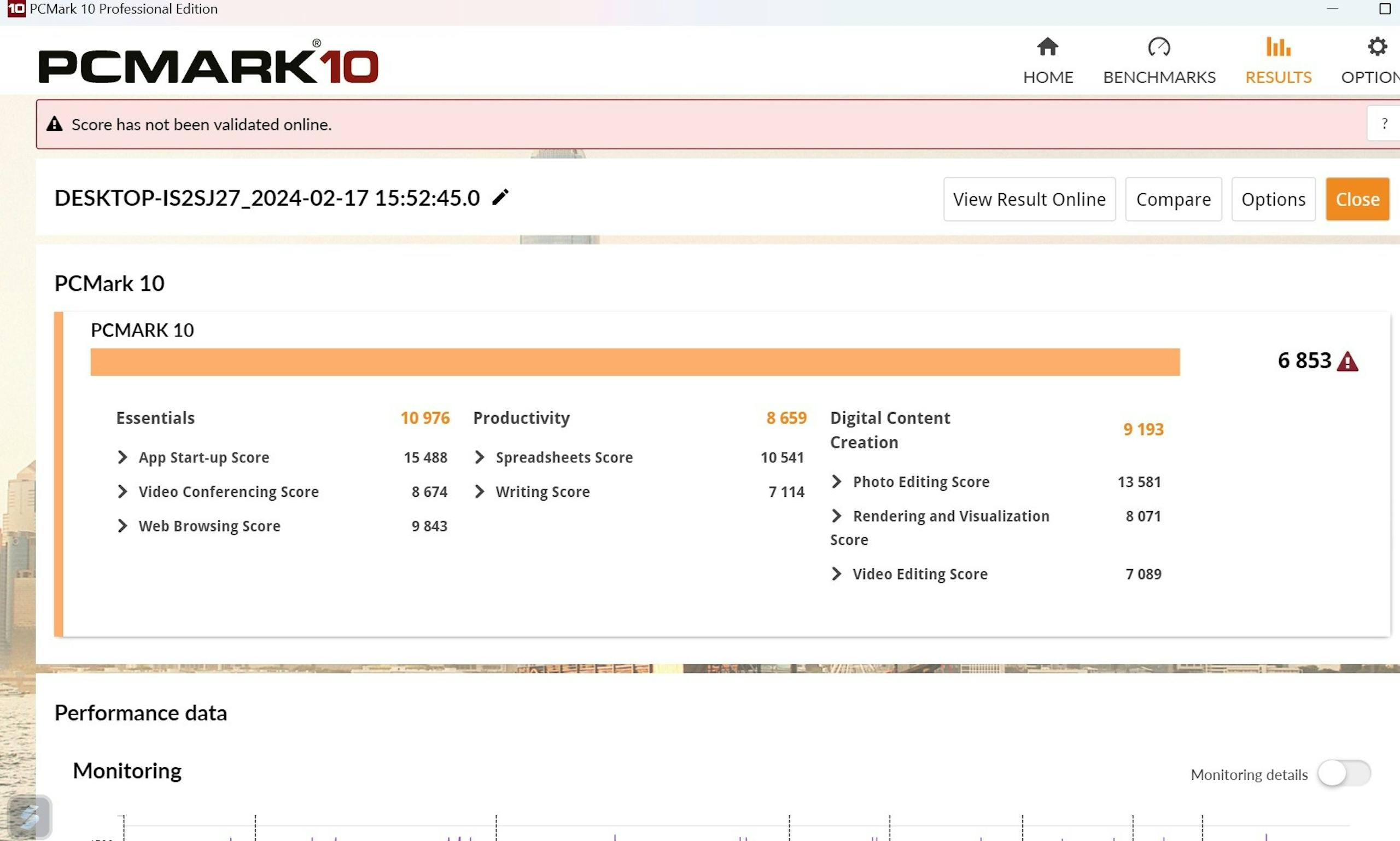This screenshot has width=1400, height=841.
Task: Click the Compare button
Action: click(x=1174, y=199)
